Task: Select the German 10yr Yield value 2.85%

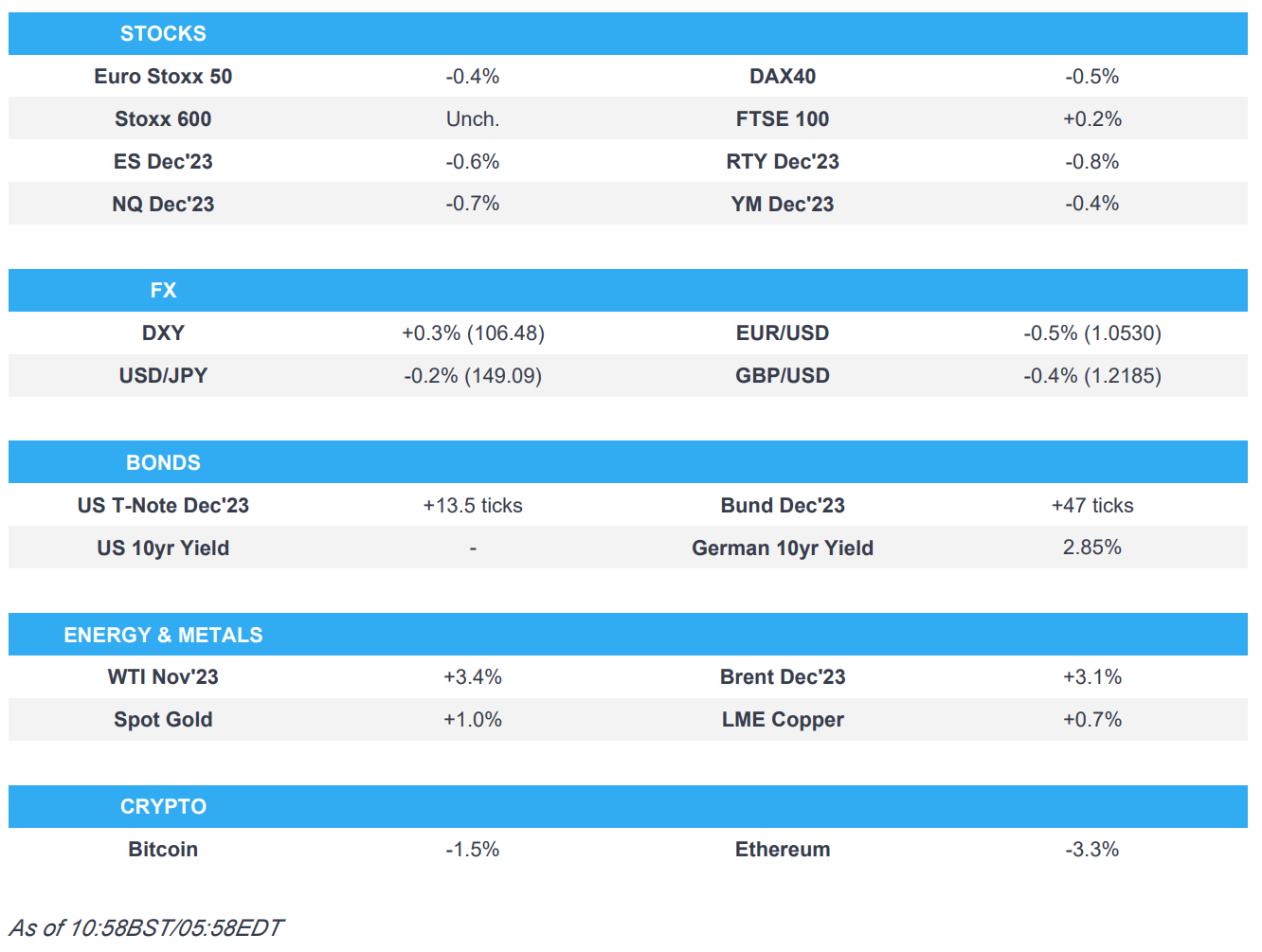Action: [1091, 548]
